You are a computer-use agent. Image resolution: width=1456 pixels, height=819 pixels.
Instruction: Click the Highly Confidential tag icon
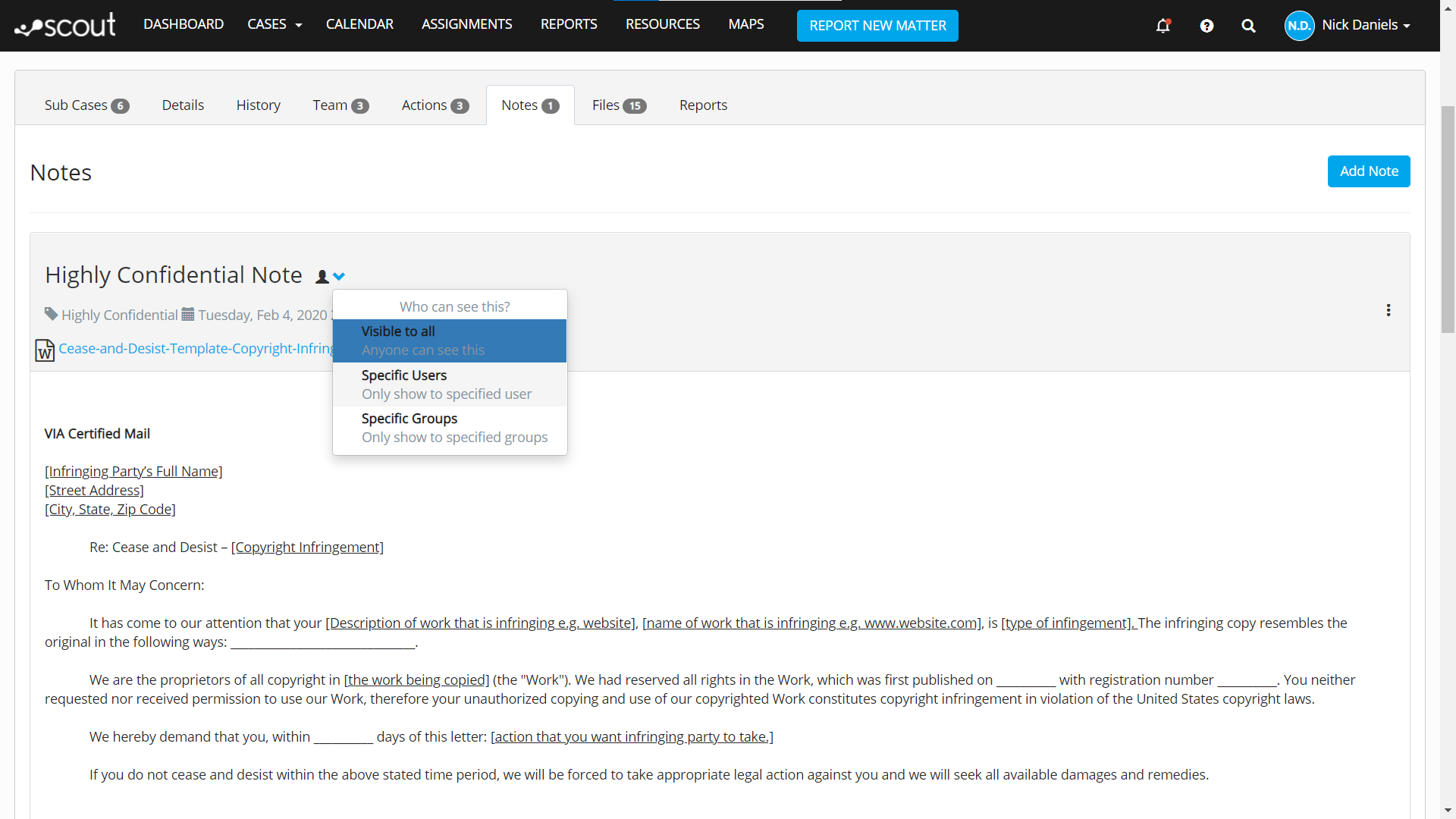coord(51,314)
